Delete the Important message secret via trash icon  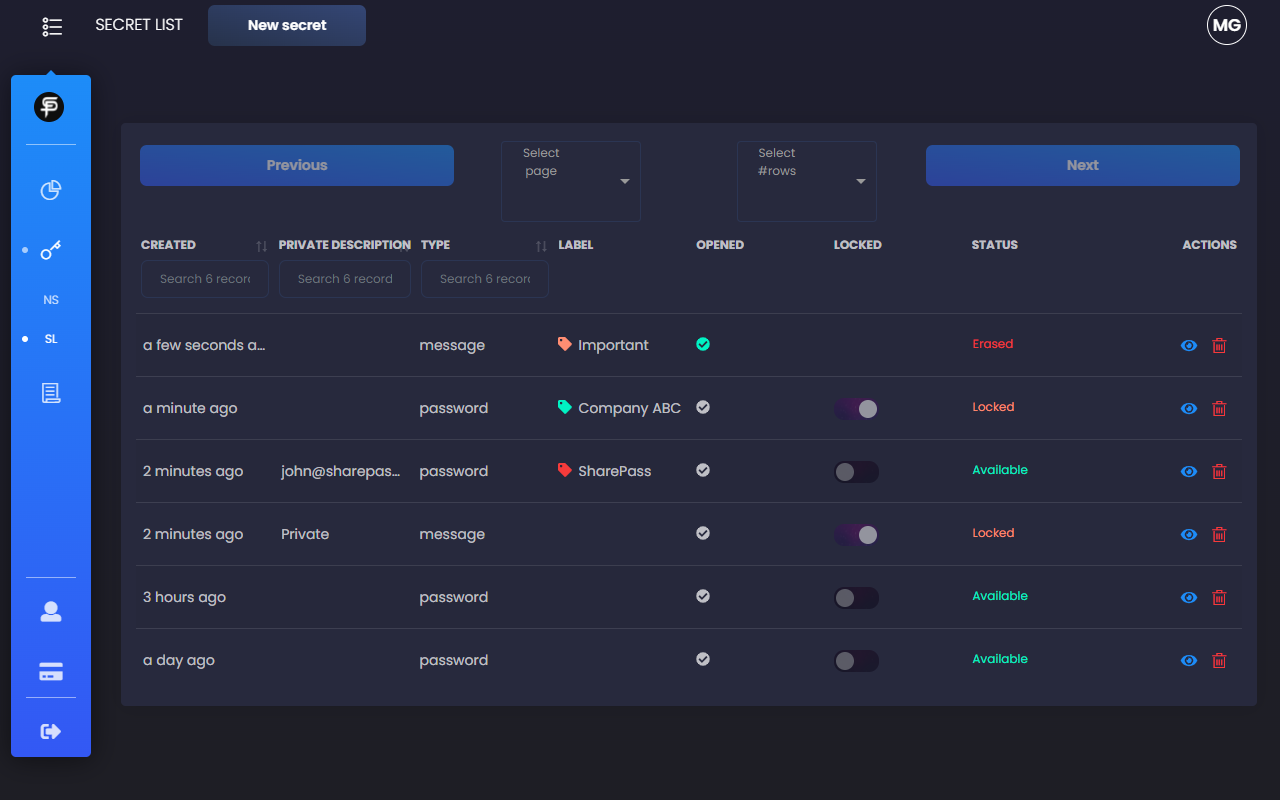(1219, 346)
